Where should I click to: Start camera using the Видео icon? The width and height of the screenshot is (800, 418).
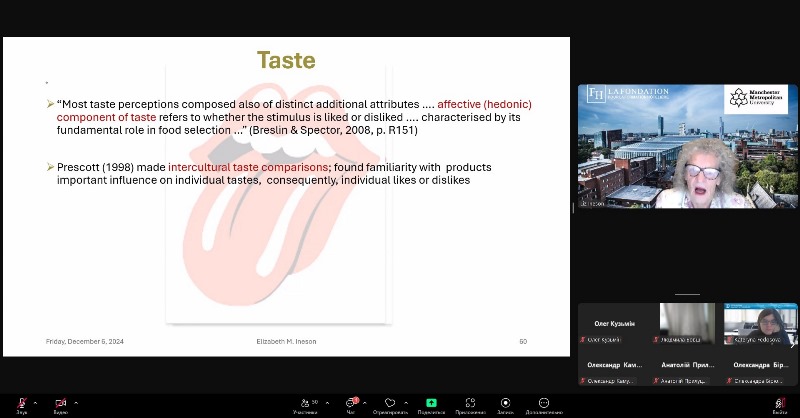pyautogui.click(x=60, y=402)
